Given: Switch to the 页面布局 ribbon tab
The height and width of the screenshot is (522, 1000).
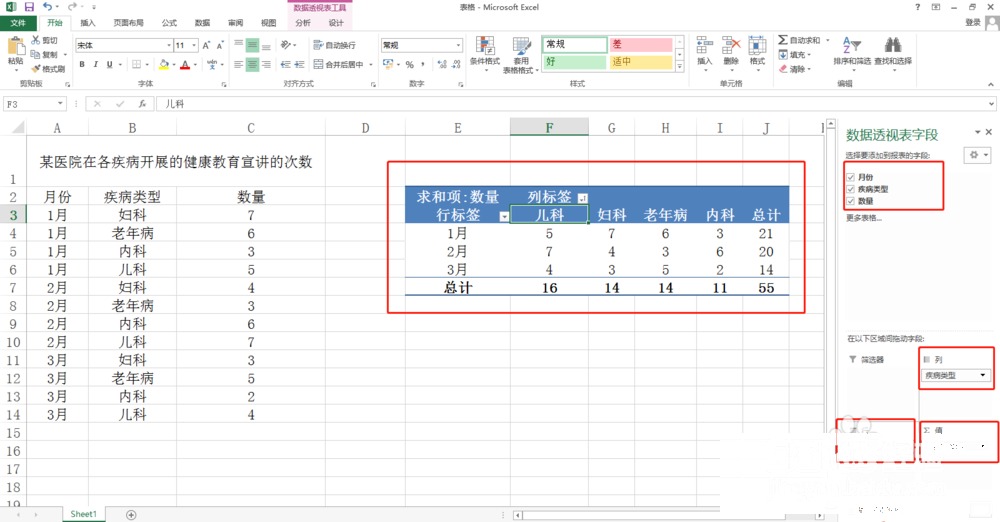Looking at the screenshot, I should (128, 23).
